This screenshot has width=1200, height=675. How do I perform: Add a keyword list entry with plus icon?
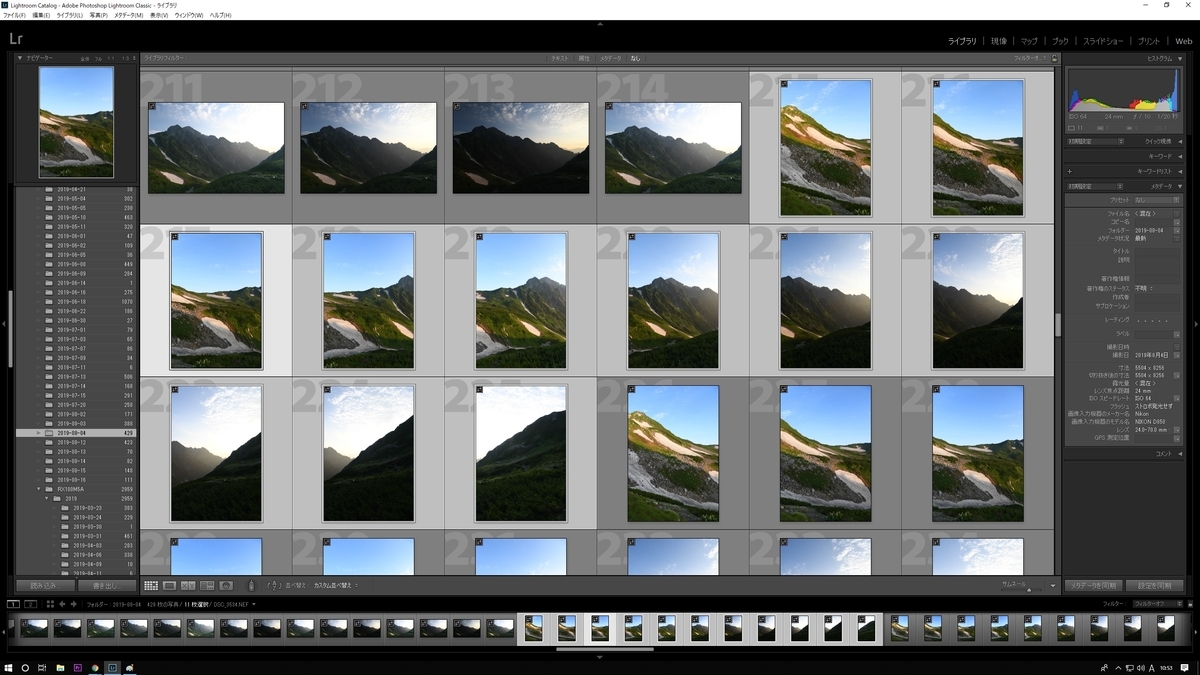tap(1071, 172)
